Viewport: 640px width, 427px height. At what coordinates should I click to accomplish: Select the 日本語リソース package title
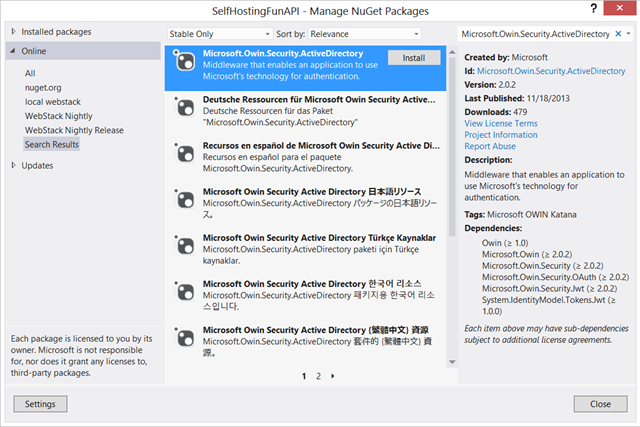coord(312,192)
